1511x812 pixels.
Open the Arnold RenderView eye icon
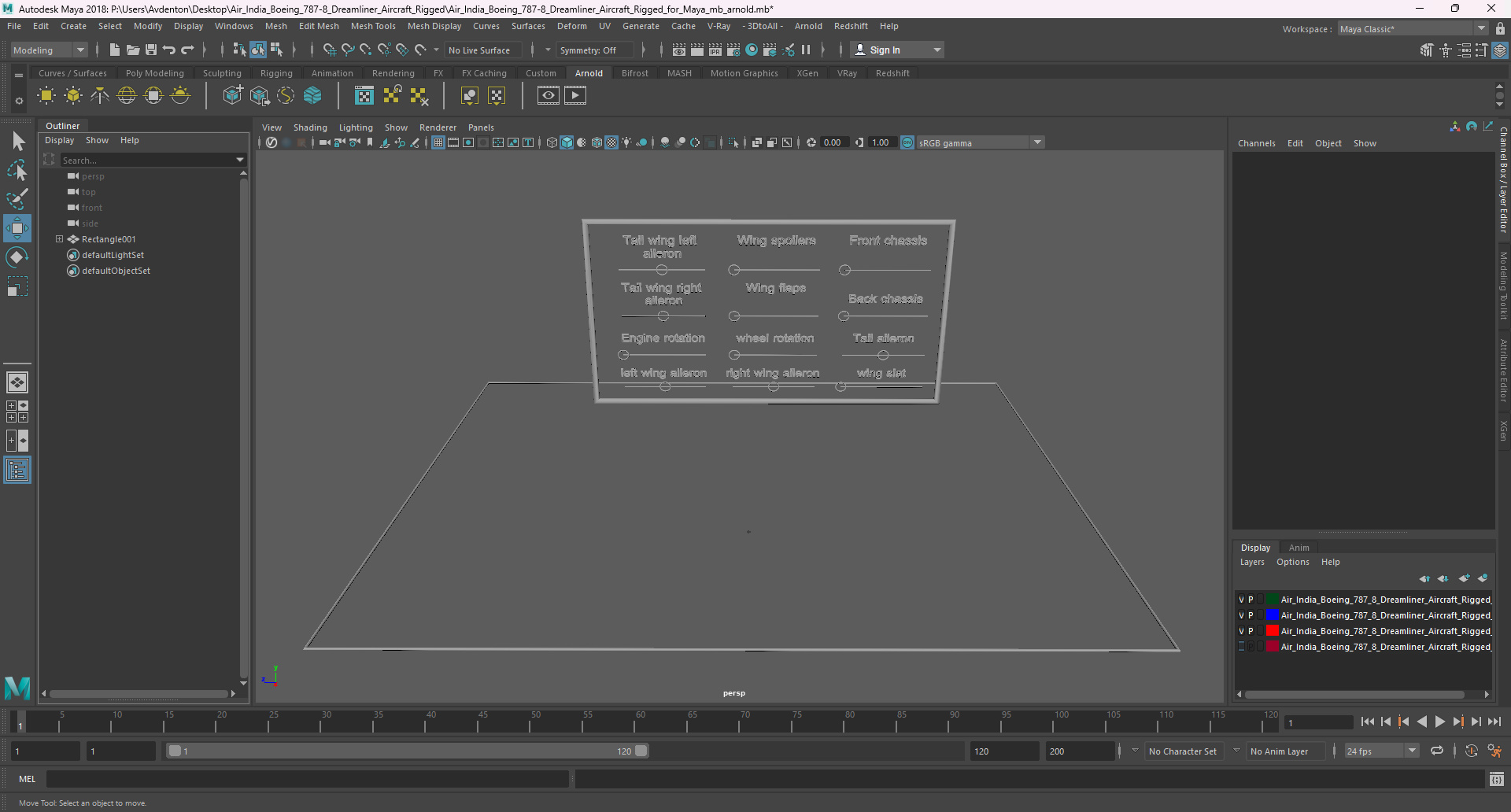click(x=549, y=96)
